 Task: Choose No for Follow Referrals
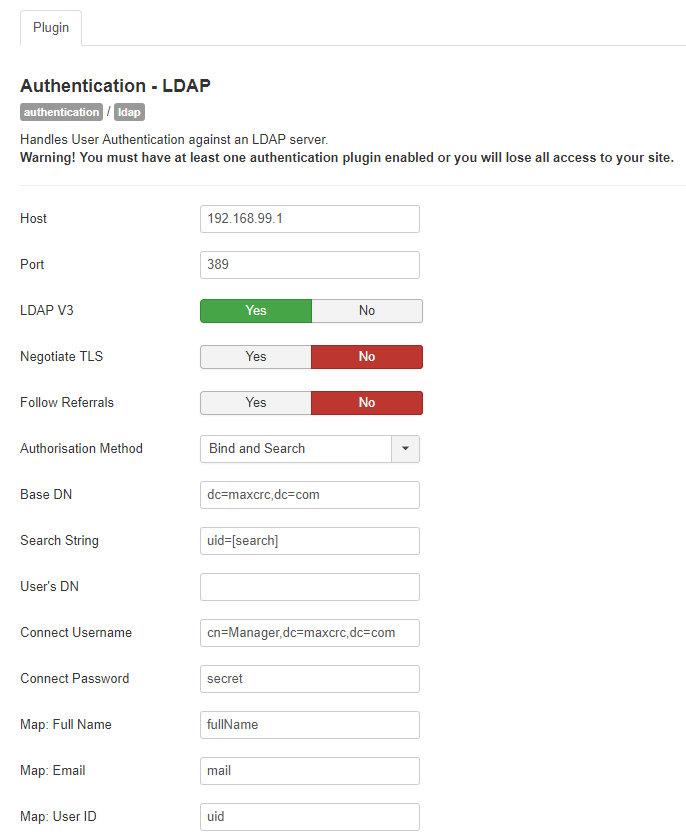367,403
